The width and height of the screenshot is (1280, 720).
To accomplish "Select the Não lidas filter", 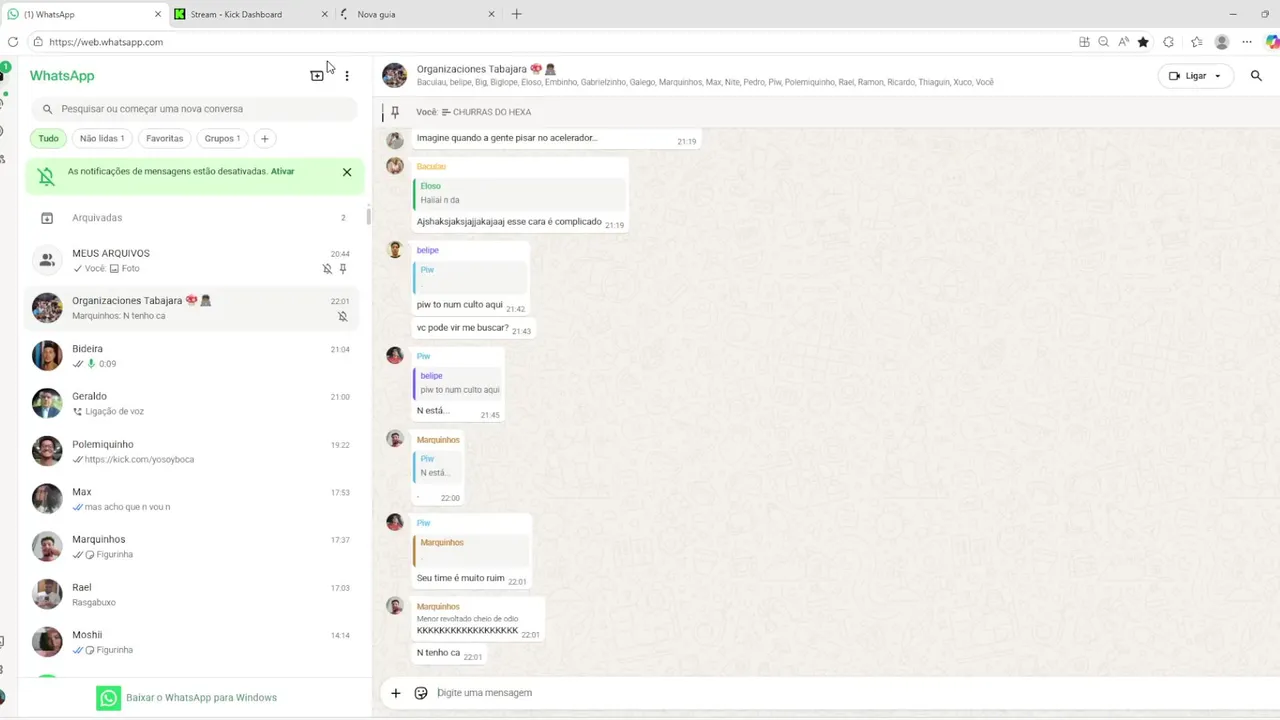I will [102, 139].
